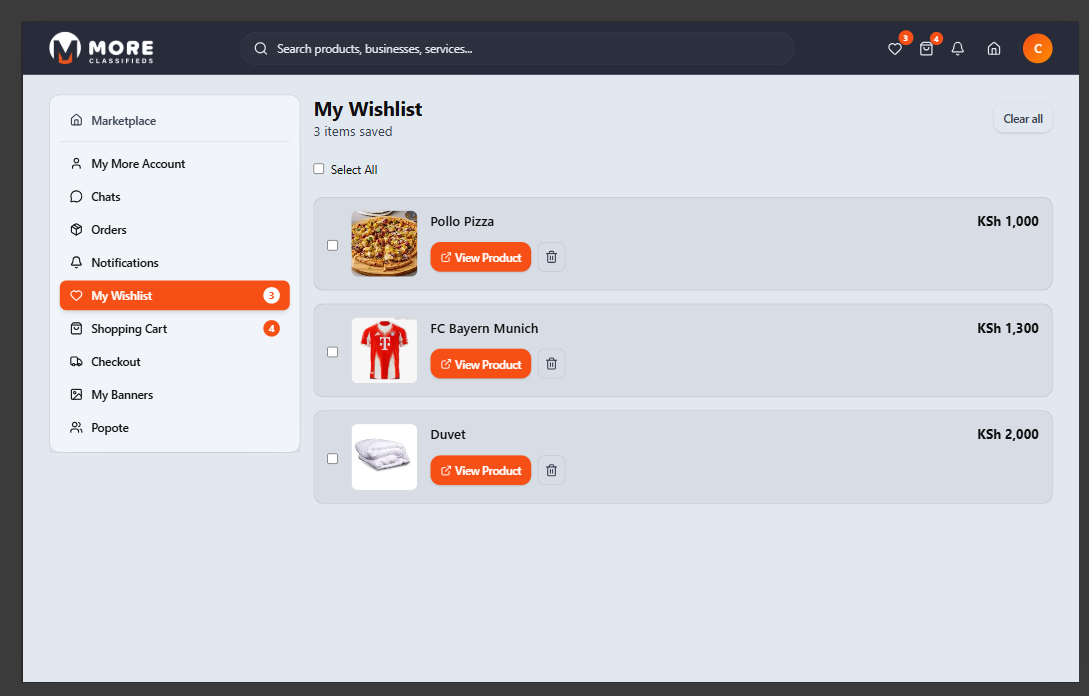Check the Pollo Pizza item checkbox
This screenshot has width=1089, height=696.
[333, 245]
